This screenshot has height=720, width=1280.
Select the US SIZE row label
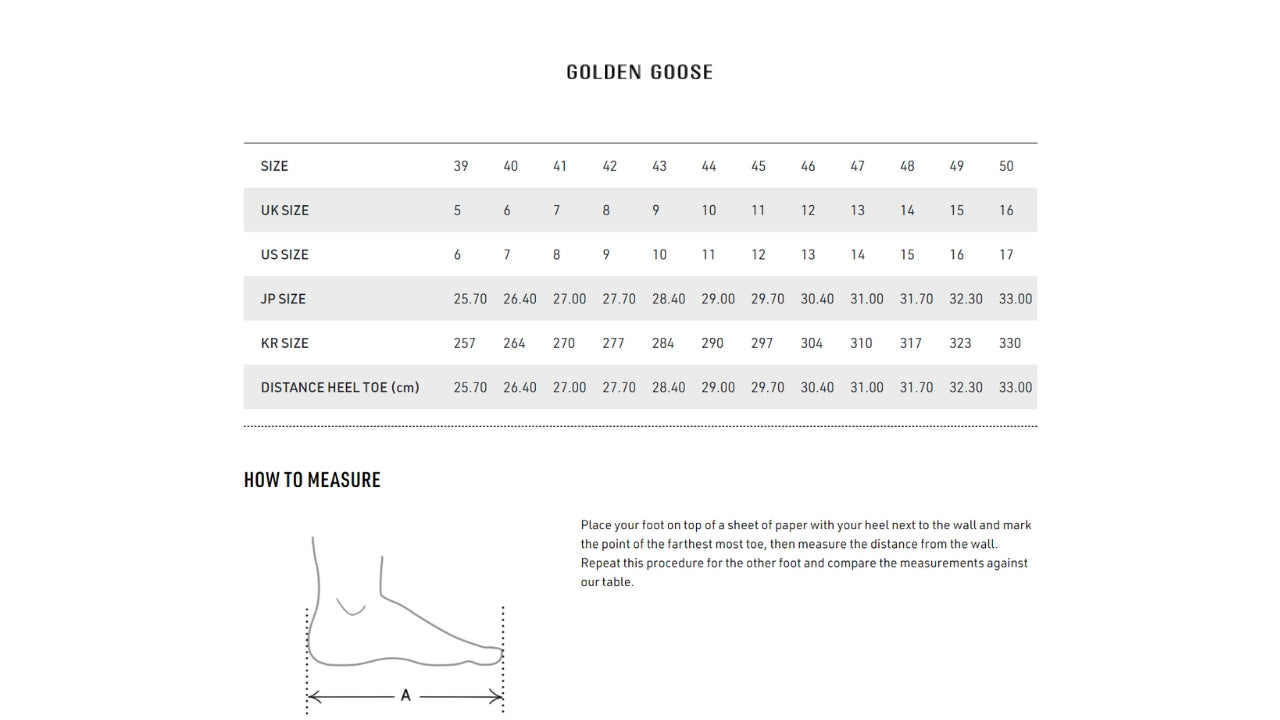pyautogui.click(x=285, y=255)
